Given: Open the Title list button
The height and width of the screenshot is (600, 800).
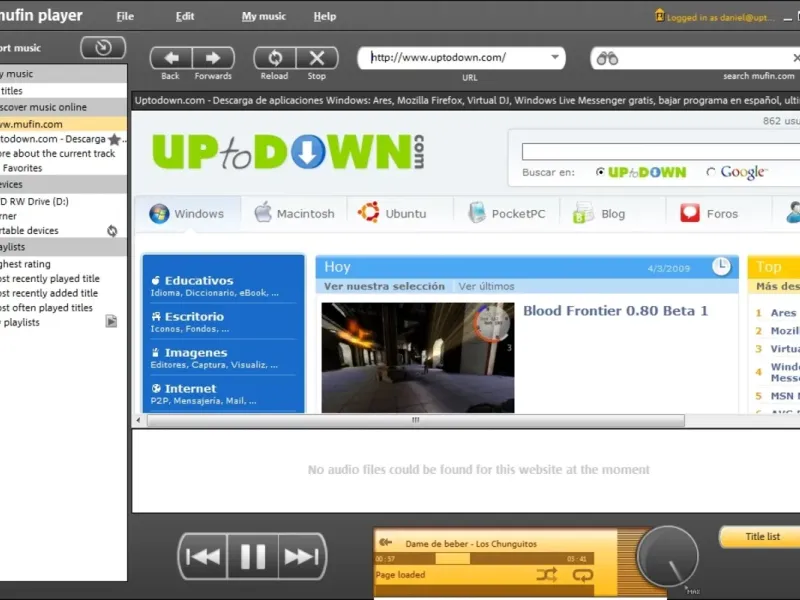Looking at the screenshot, I should pyautogui.click(x=762, y=537).
